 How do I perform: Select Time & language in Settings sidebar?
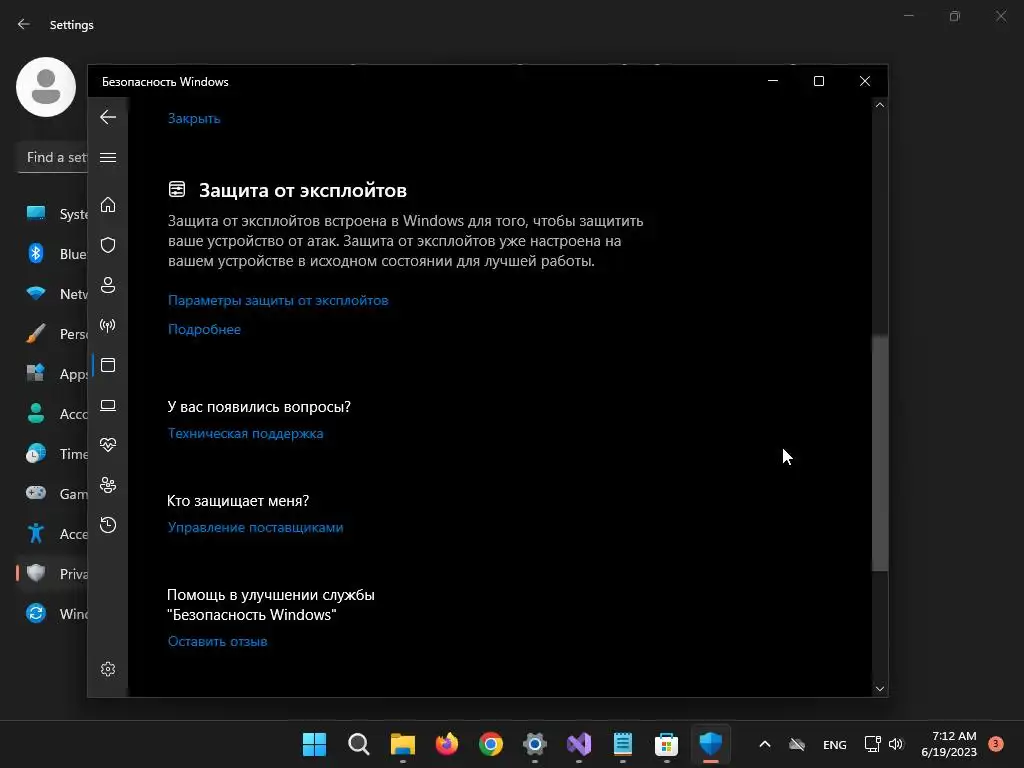tap(52, 454)
